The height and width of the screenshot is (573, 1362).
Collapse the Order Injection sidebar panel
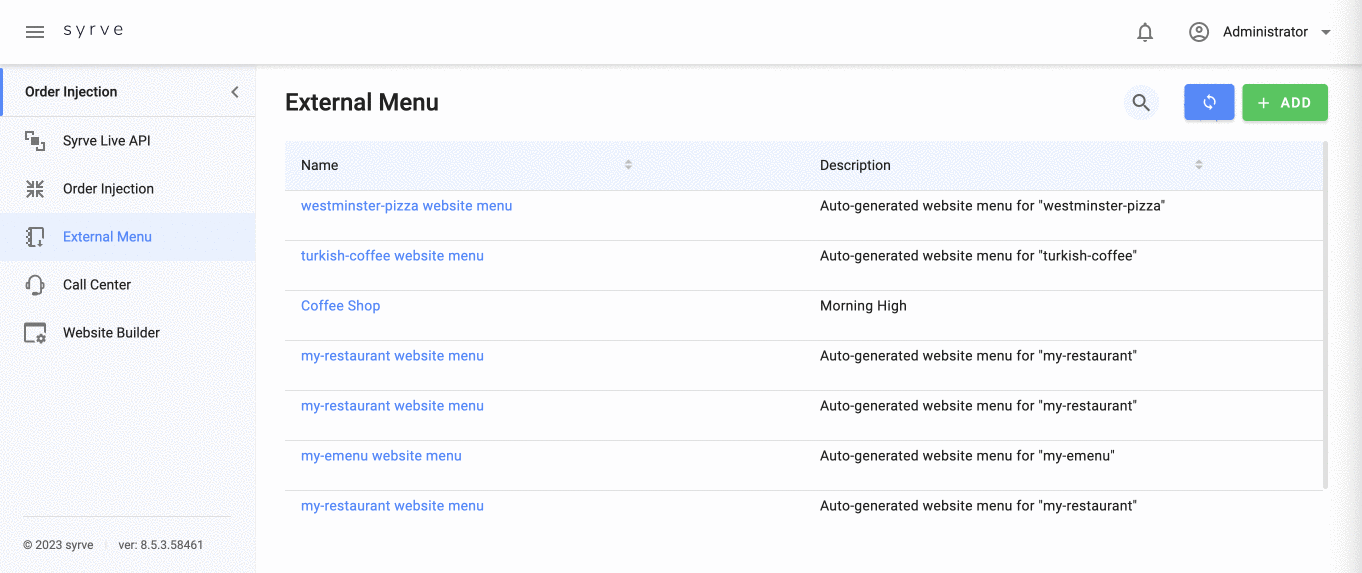pyautogui.click(x=235, y=92)
